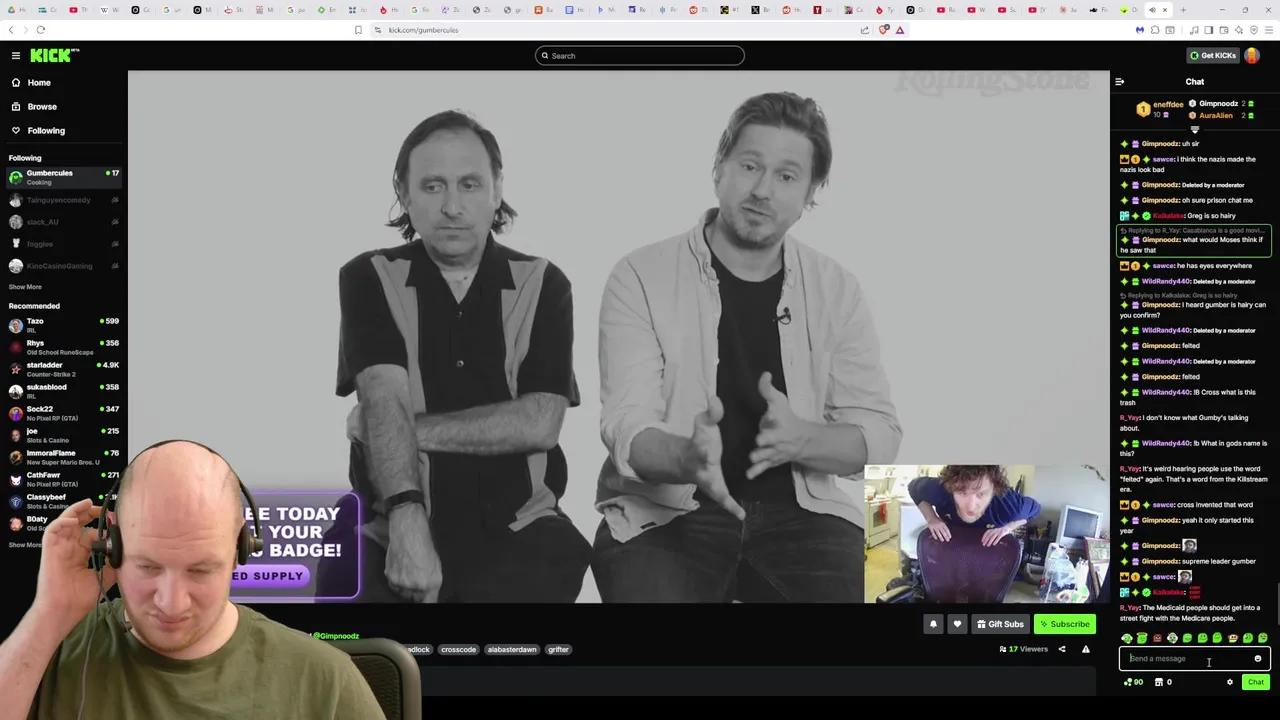
Task: Open Following in the sidebar
Action: [46, 131]
